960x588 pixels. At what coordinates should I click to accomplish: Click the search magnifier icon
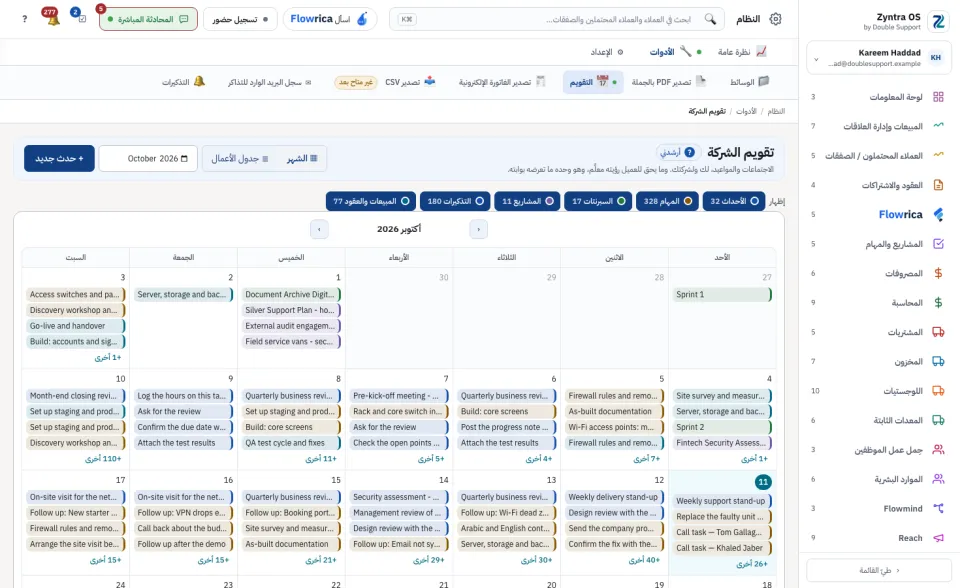[710, 19]
